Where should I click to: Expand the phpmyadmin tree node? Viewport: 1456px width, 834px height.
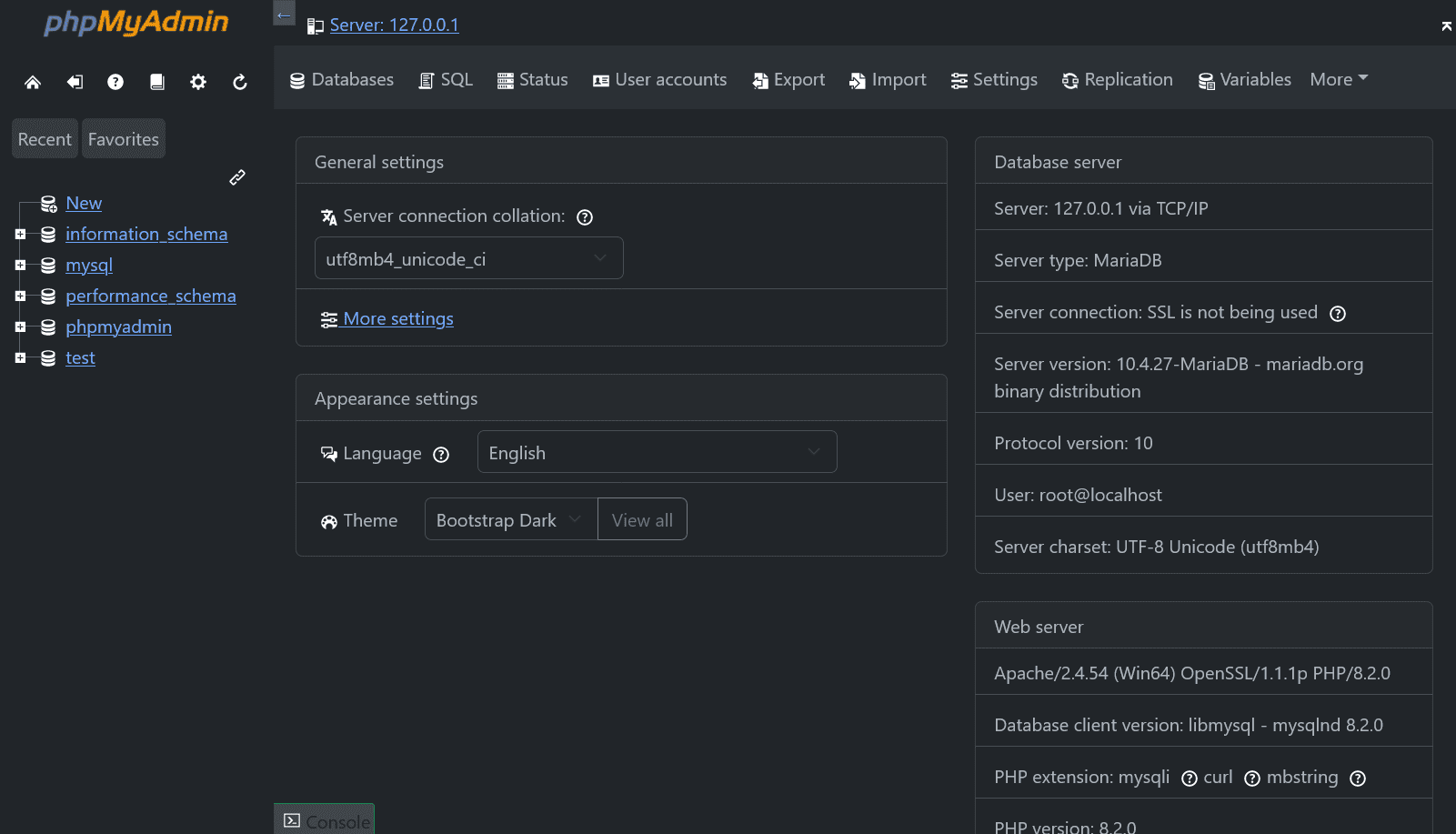[x=20, y=327]
